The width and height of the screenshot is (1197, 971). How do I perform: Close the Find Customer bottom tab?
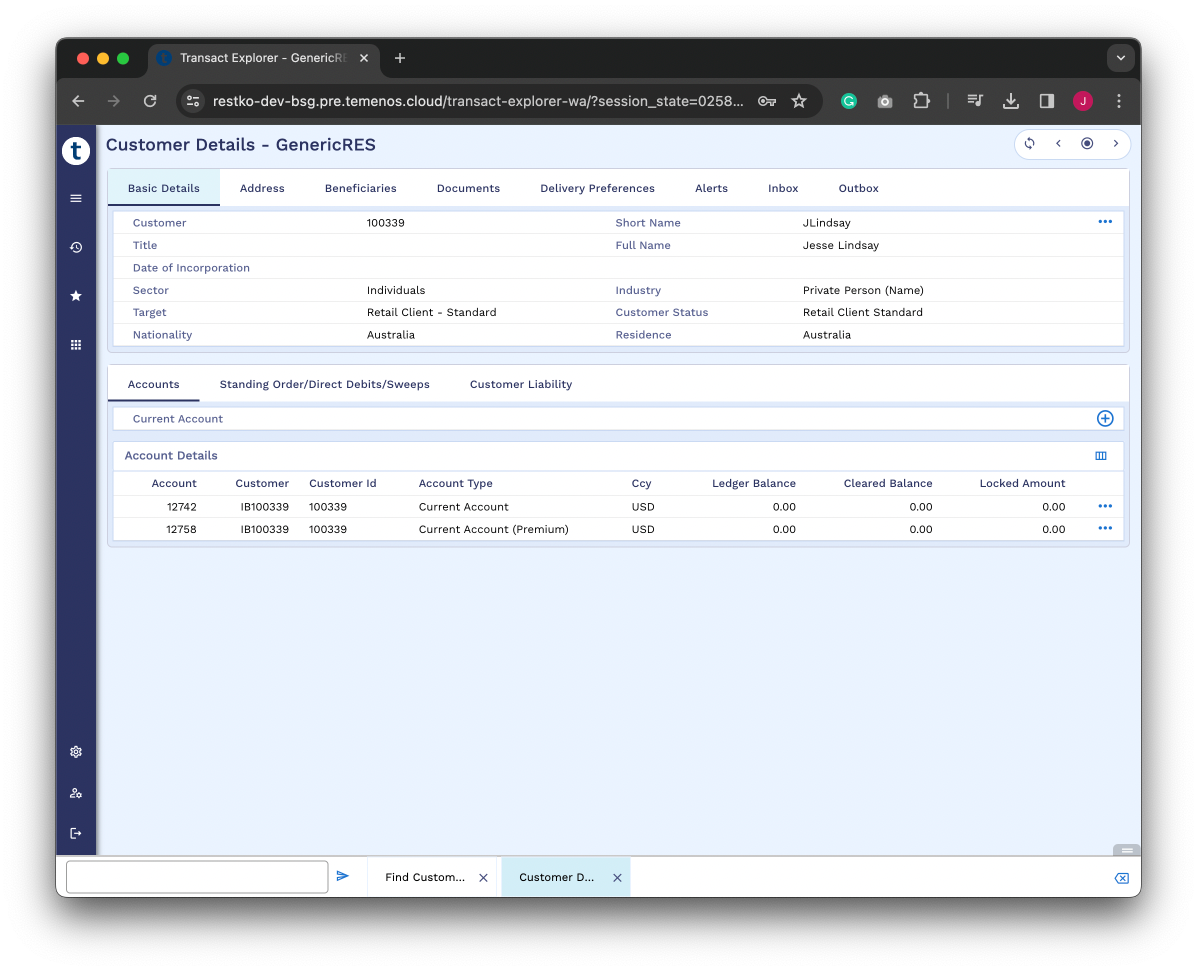coord(483,878)
